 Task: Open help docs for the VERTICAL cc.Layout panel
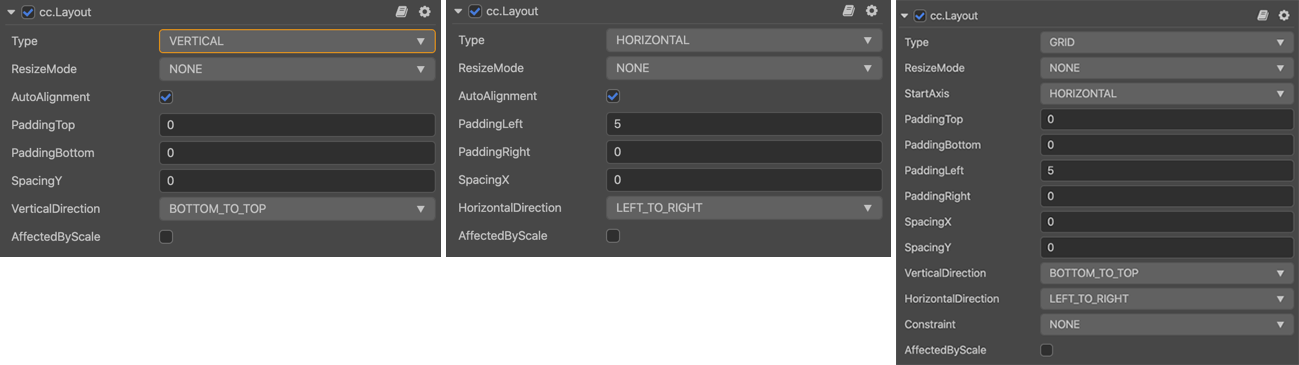[402, 12]
